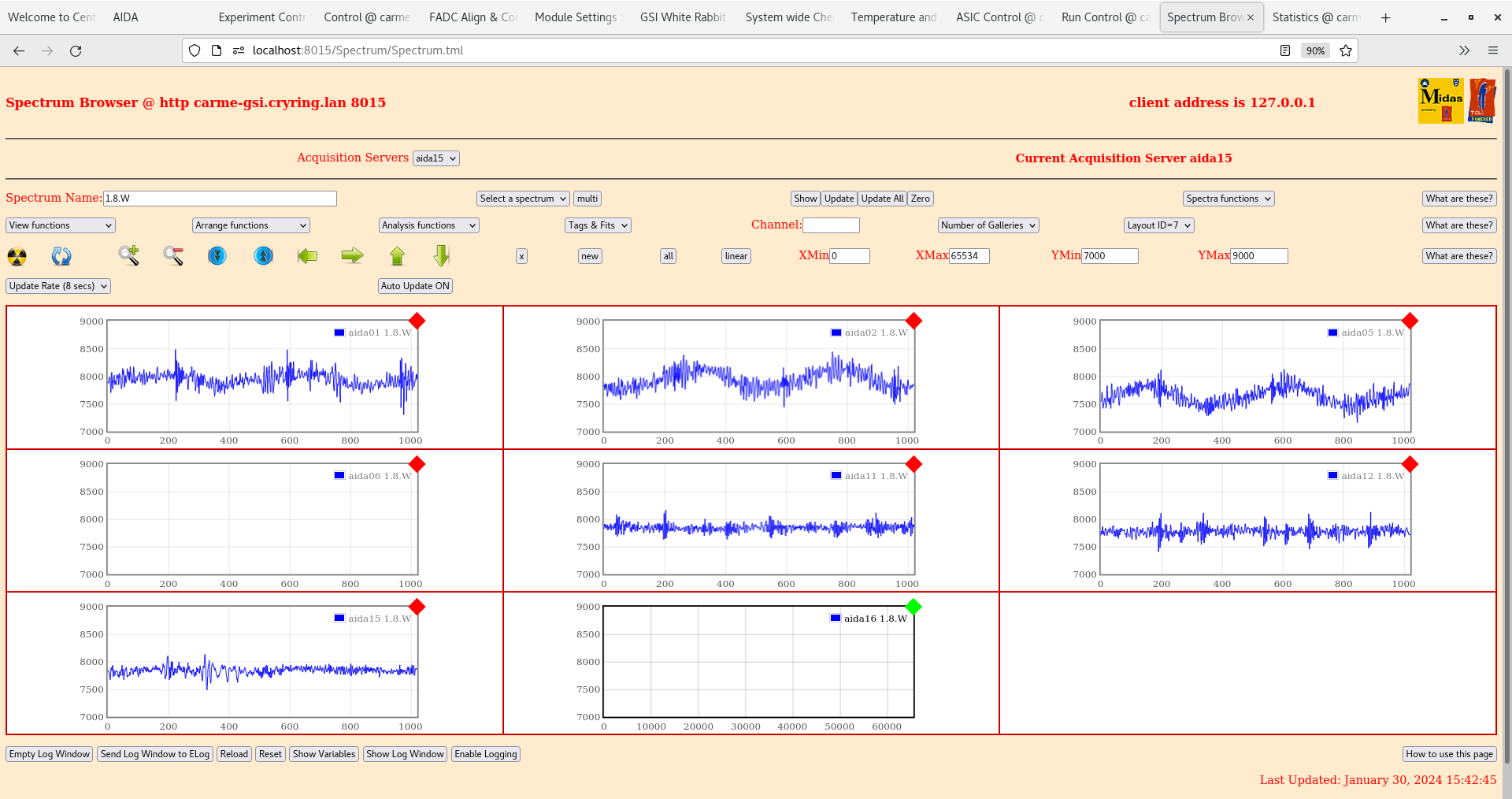Click the blue double-down-arrow icon

click(217, 256)
